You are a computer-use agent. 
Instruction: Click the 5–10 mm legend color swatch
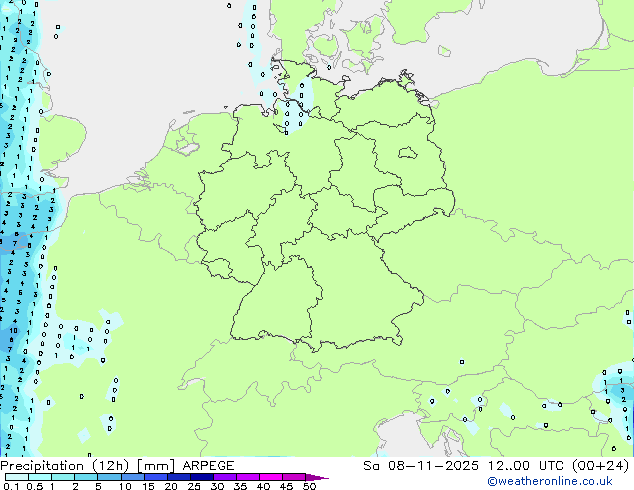pos(110,477)
